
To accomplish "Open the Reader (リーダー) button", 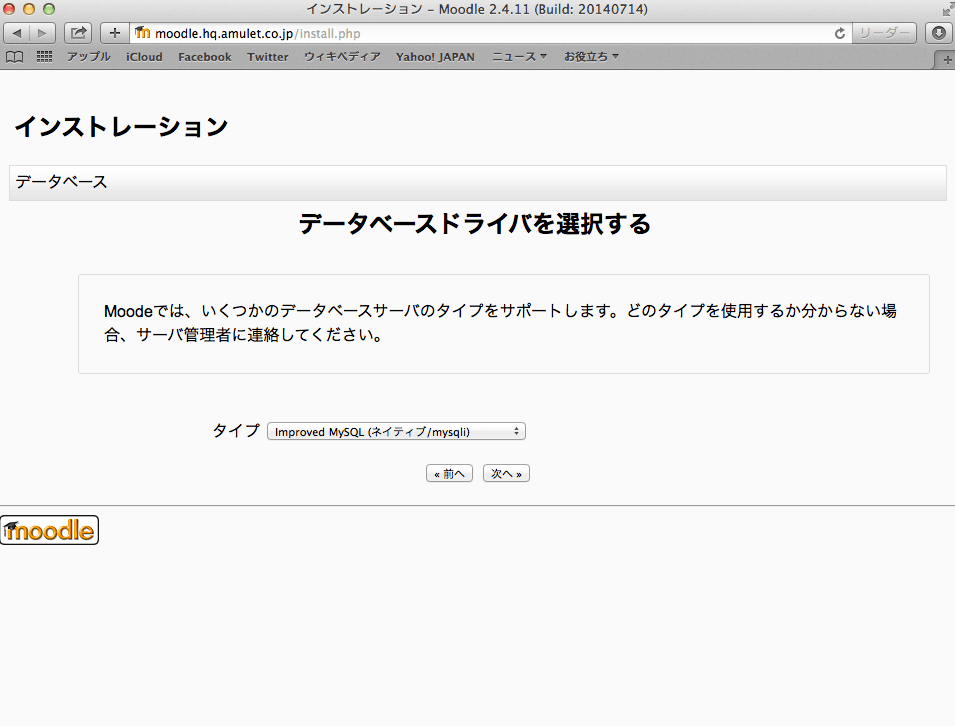I will point(884,33).
